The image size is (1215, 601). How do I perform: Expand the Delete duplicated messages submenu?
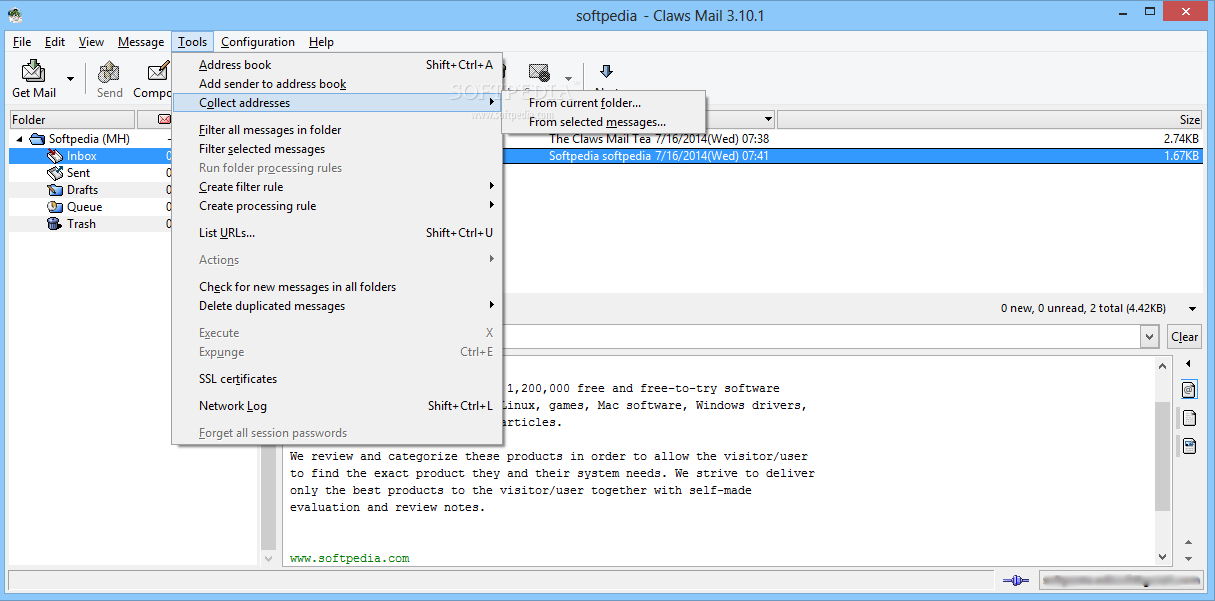tap(337, 306)
